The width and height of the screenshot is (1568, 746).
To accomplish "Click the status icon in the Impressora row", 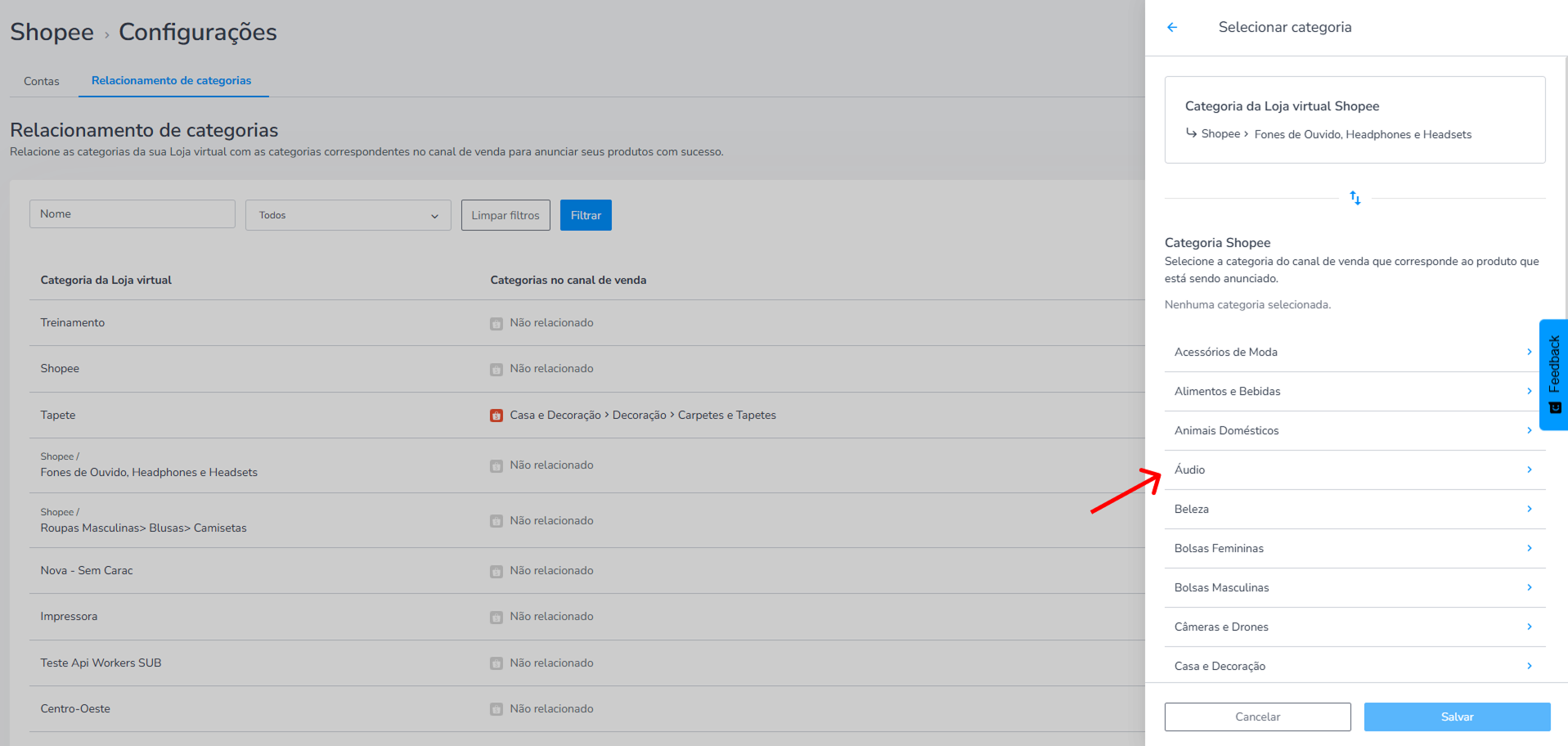I will click(496, 618).
